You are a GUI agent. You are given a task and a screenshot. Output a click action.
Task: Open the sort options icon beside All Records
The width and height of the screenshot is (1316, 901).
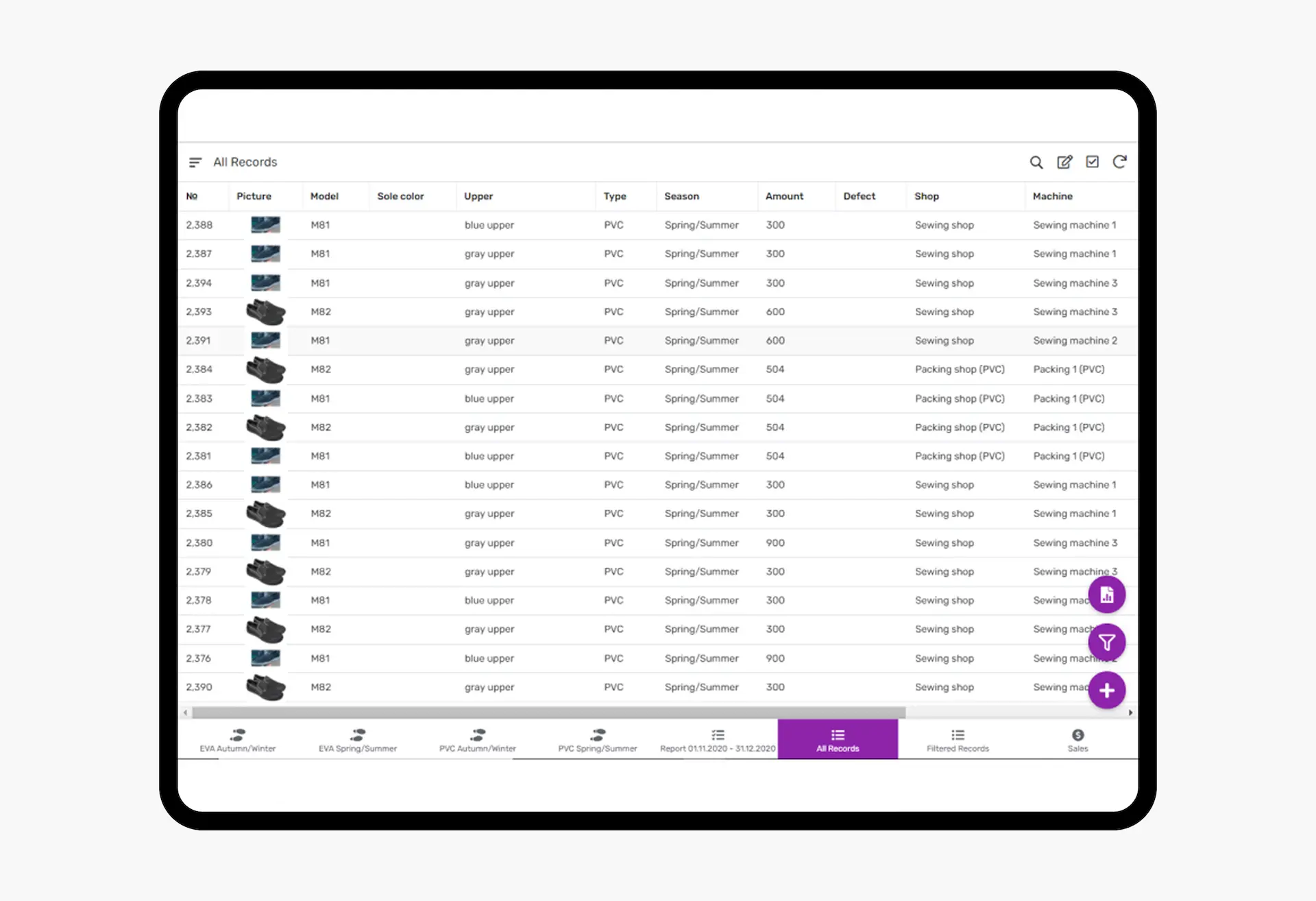click(x=195, y=162)
